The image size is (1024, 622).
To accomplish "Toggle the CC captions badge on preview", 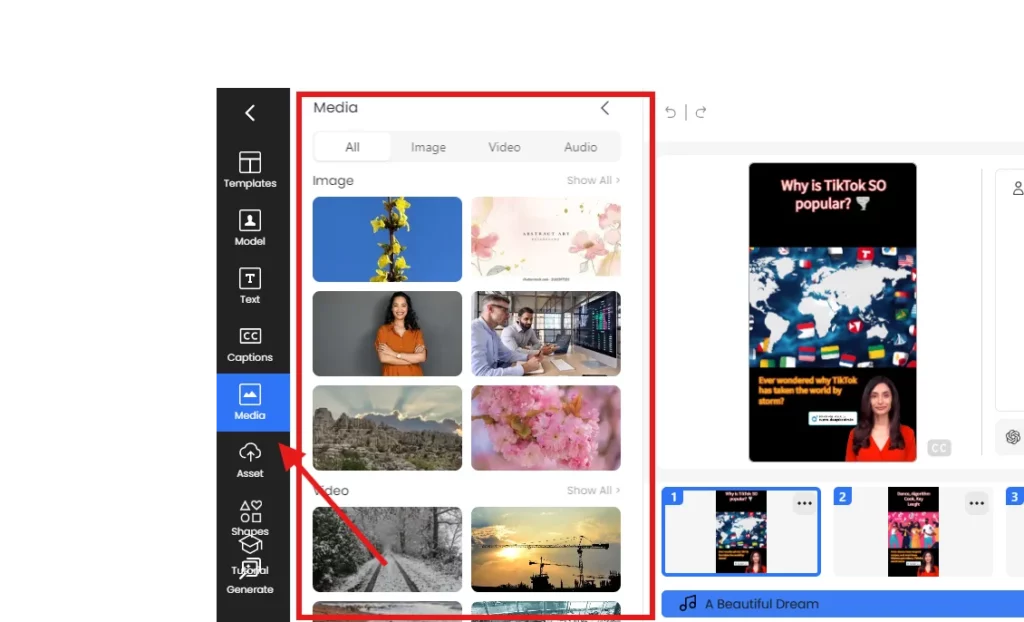I will [939, 448].
